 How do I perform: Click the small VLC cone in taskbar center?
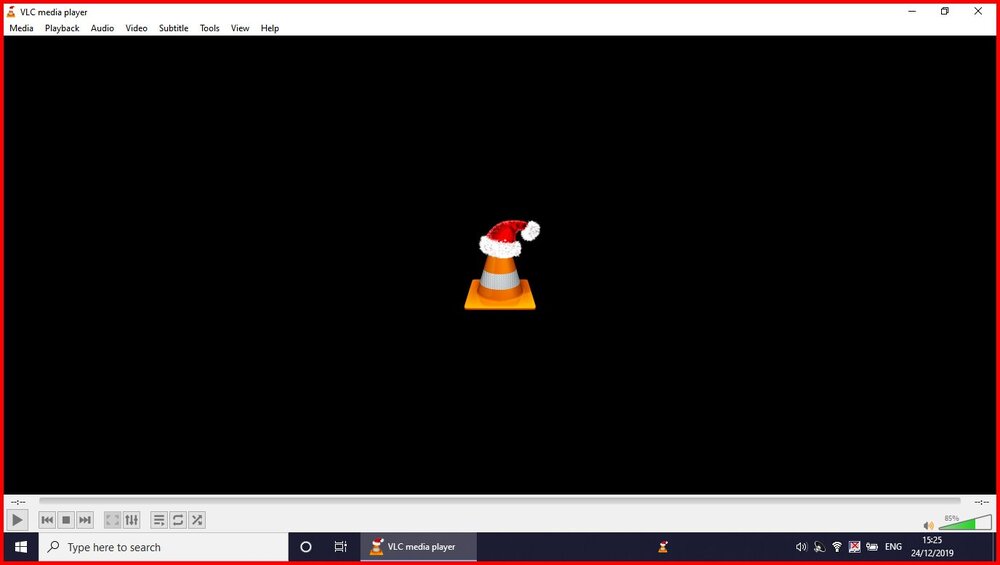pos(663,547)
